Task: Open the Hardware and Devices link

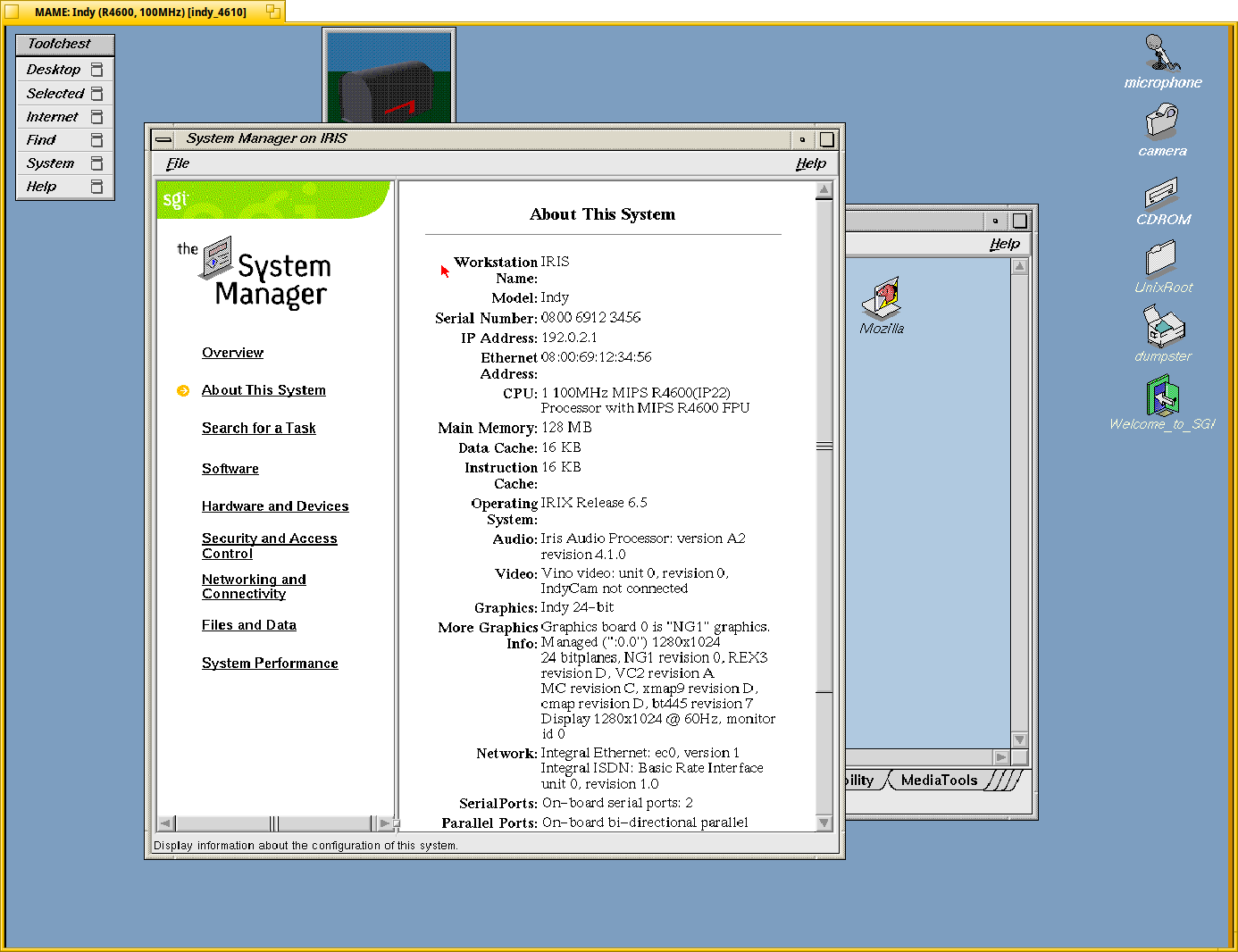Action: tap(275, 506)
